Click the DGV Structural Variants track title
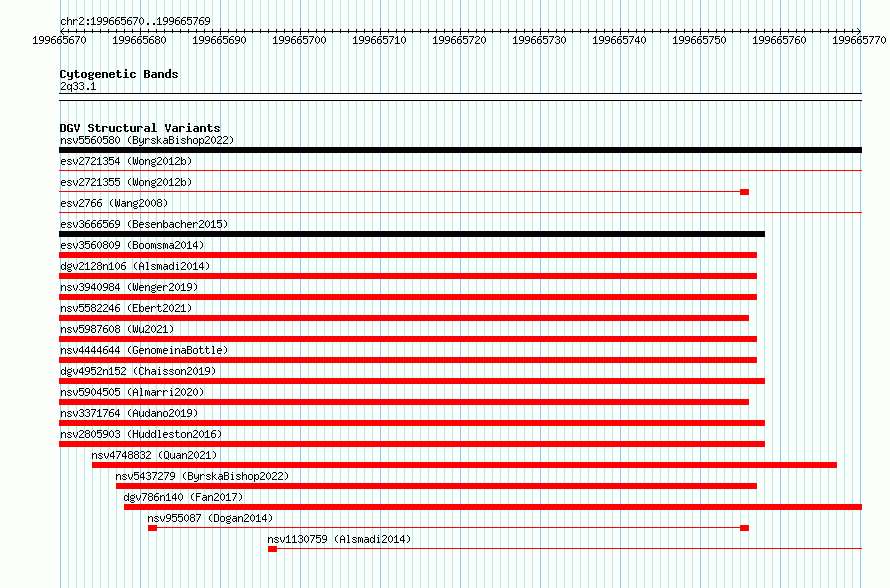The width and height of the screenshot is (890, 588). pyautogui.click(x=140, y=128)
